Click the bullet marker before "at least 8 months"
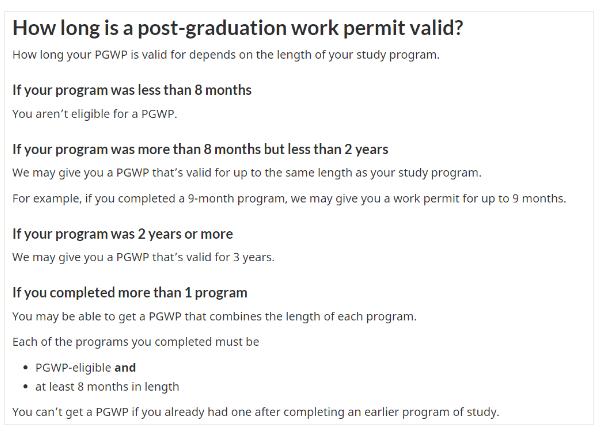604x433 pixels. [24, 387]
